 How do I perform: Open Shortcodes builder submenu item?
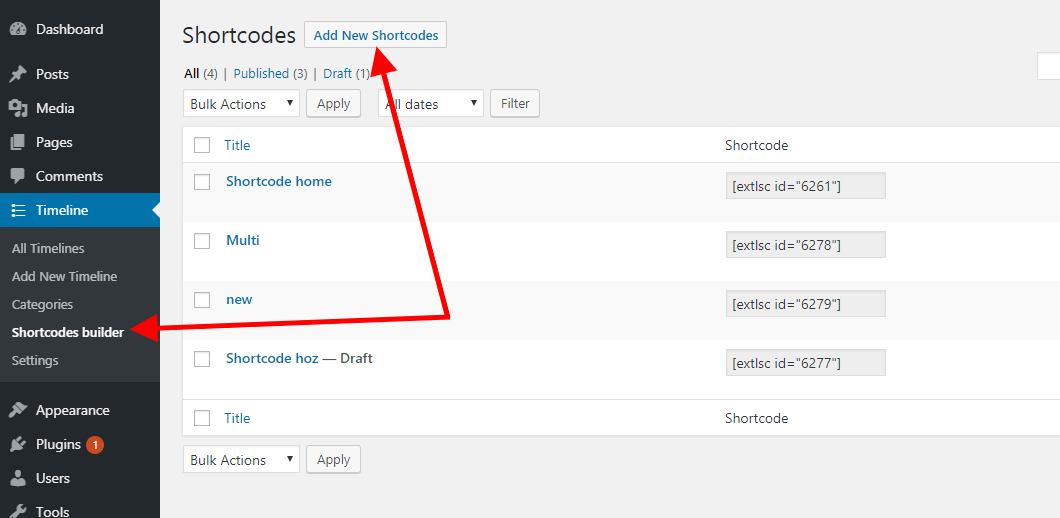[68, 332]
